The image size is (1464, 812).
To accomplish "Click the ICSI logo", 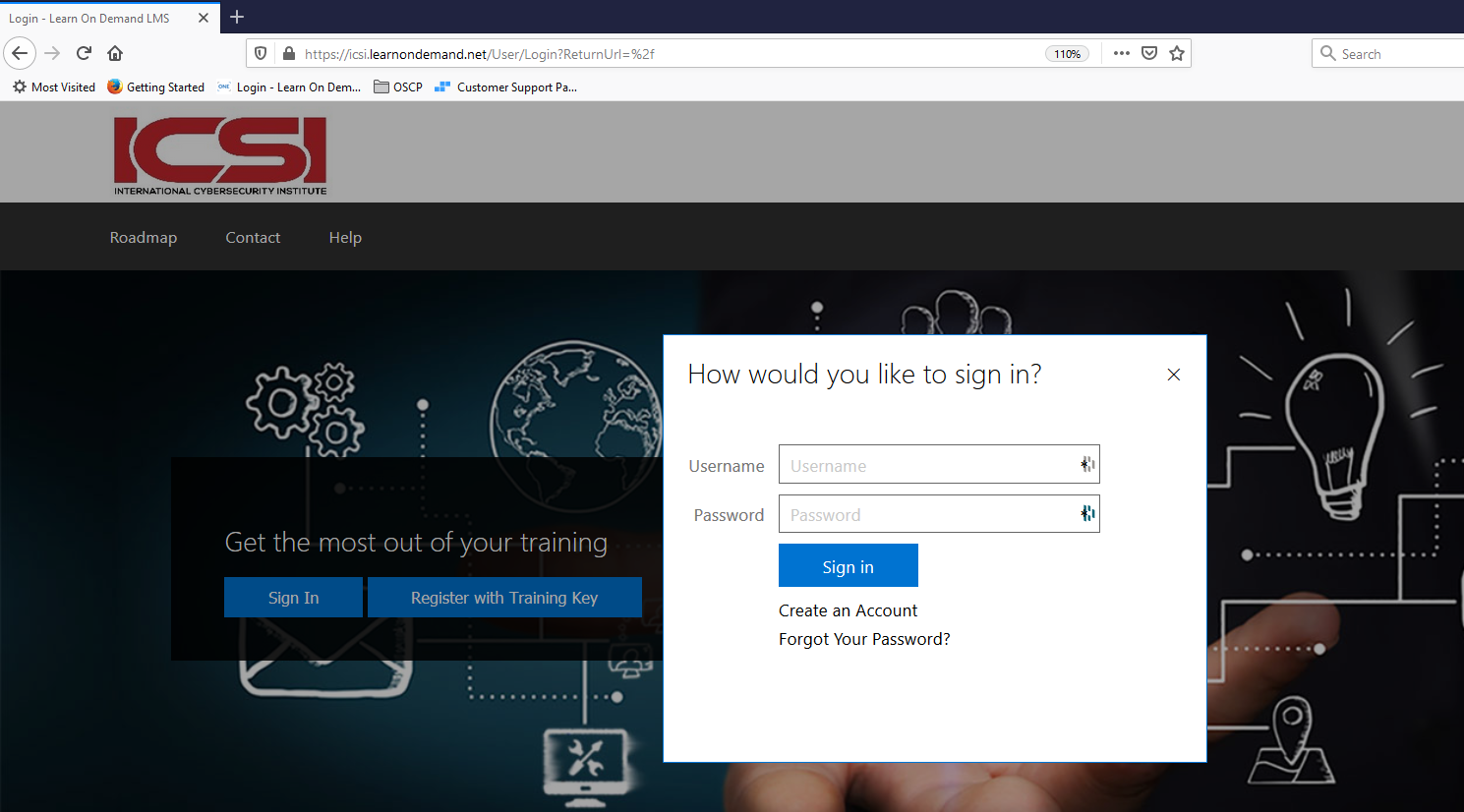I will click(x=220, y=155).
